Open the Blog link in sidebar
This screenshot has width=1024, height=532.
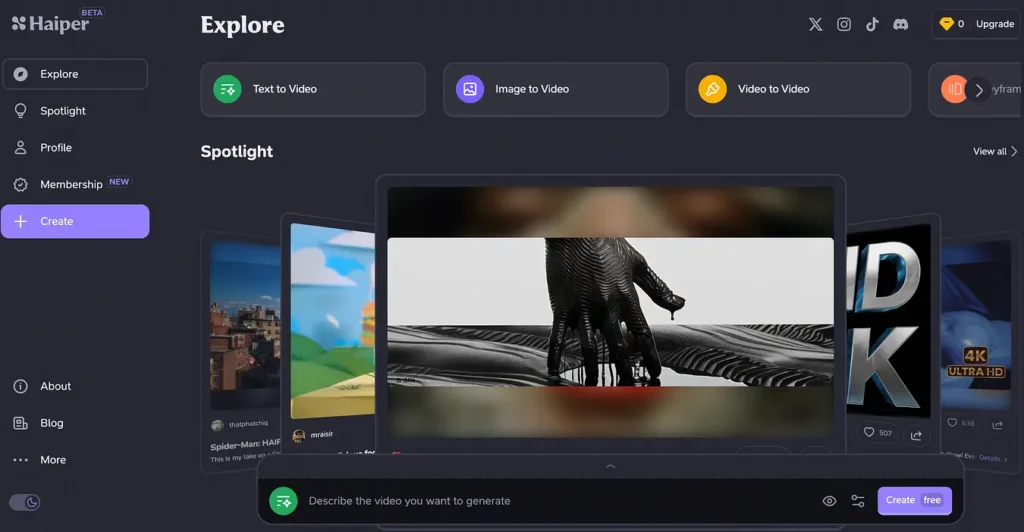[x=75, y=423]
